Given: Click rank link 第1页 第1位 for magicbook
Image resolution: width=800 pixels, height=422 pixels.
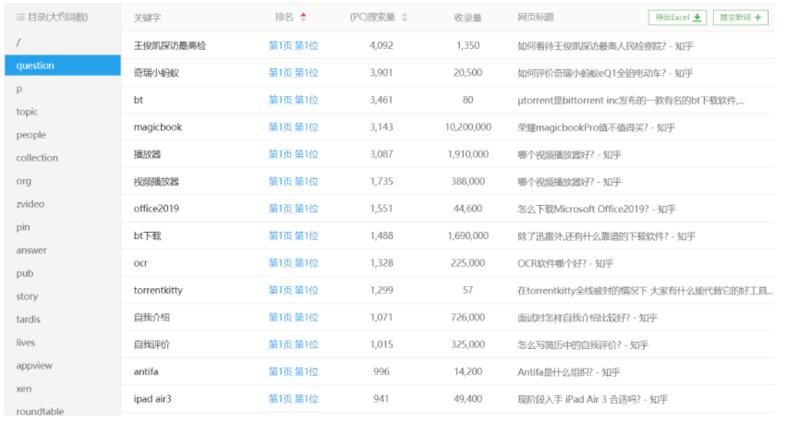Looking at the screenshot, I should pos(293,127).
